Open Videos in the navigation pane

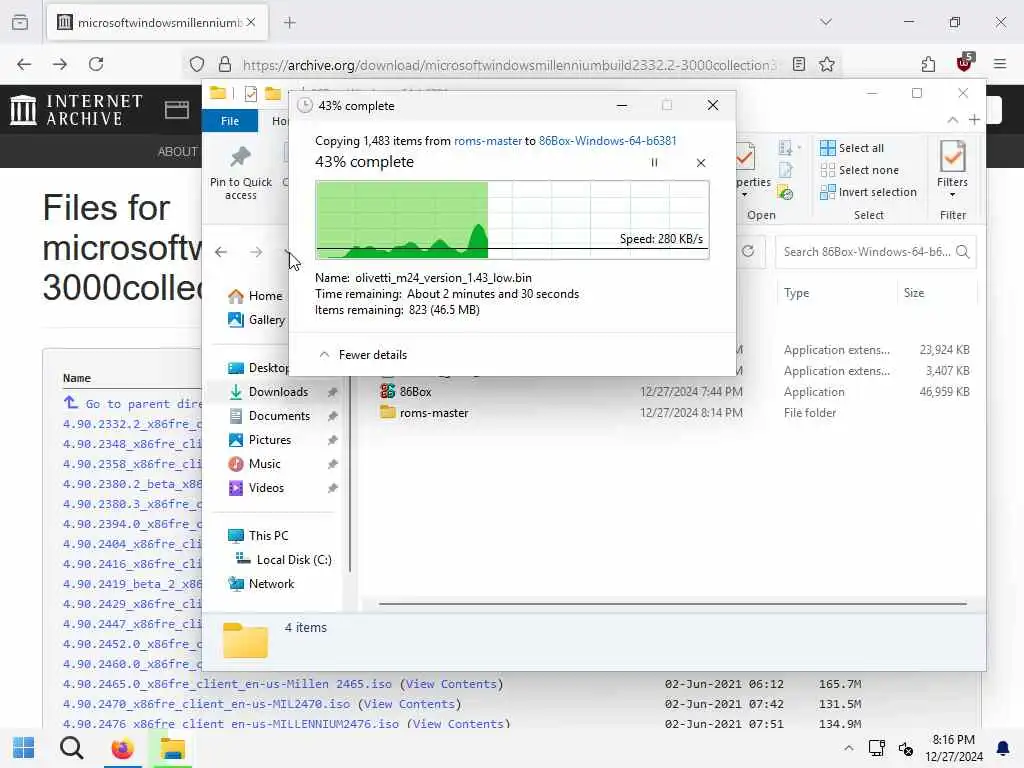tap(255, 488)
